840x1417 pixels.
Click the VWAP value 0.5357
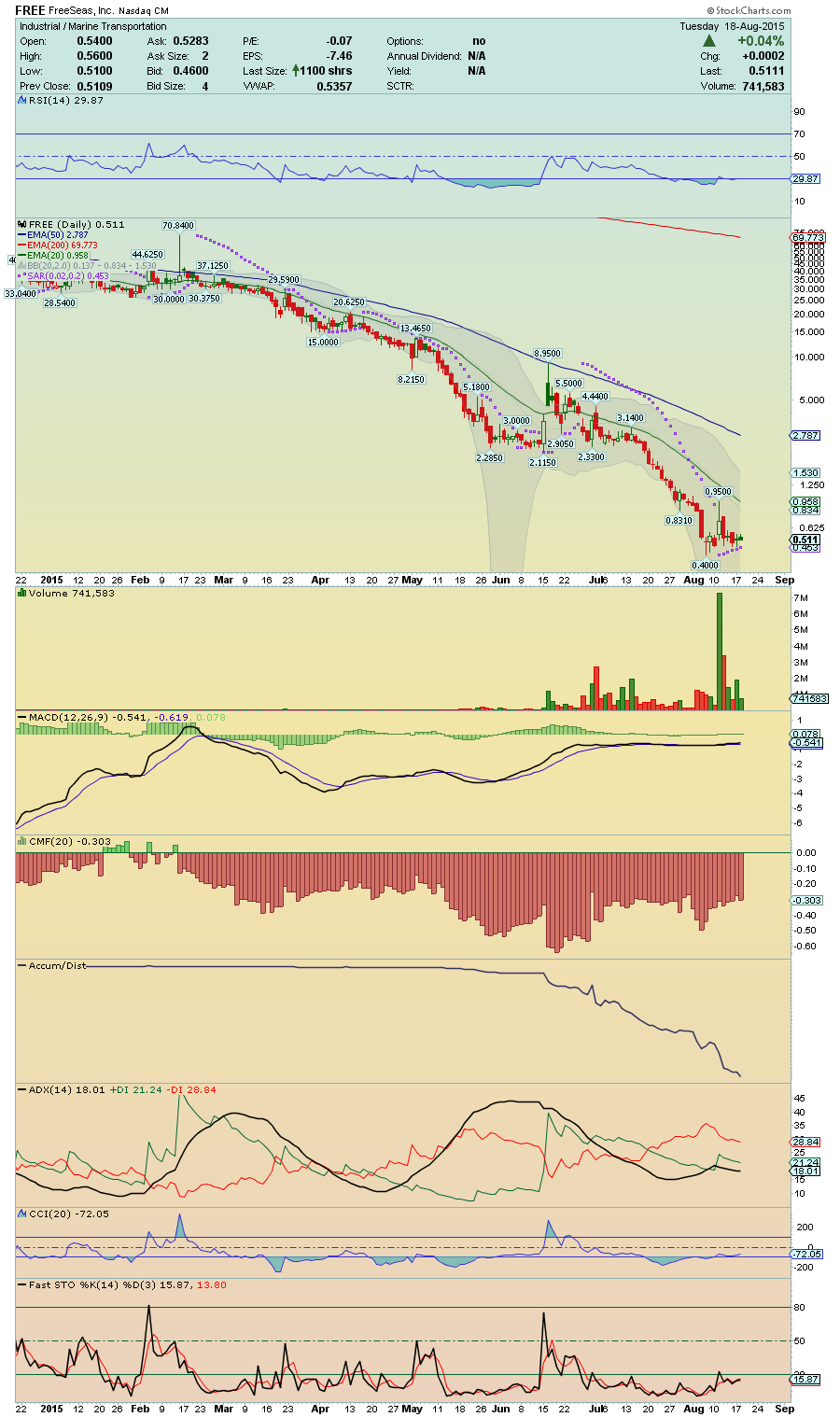(334, 86)
